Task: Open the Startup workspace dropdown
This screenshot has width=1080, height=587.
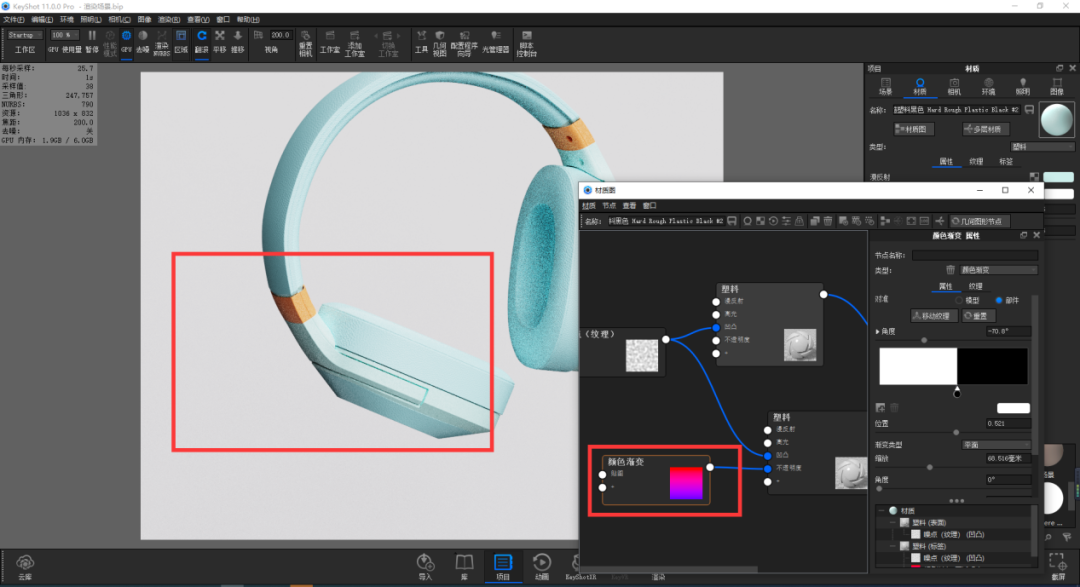Action: click(25, 35)
